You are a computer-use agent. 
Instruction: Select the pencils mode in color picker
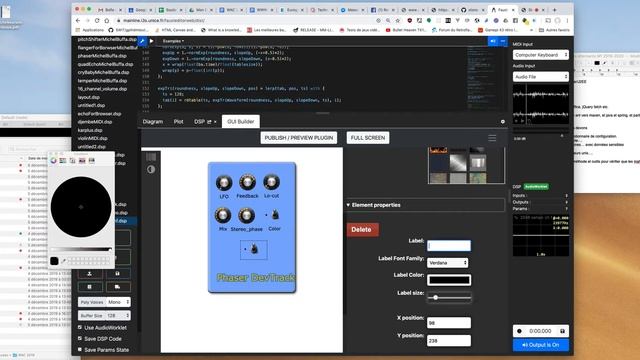(x=92, y=160)
